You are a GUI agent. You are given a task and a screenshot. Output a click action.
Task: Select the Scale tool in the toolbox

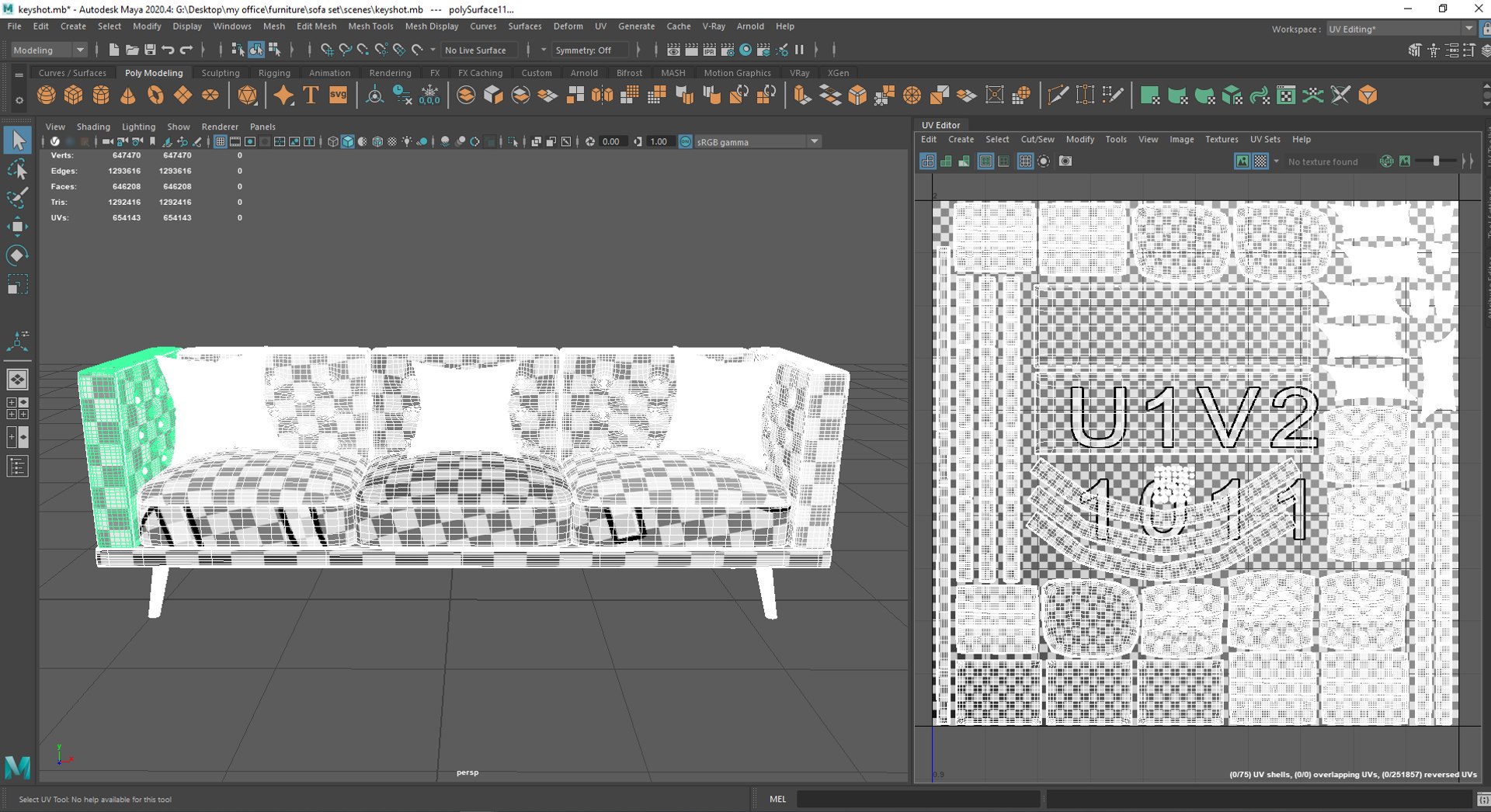tap(17, 284)
